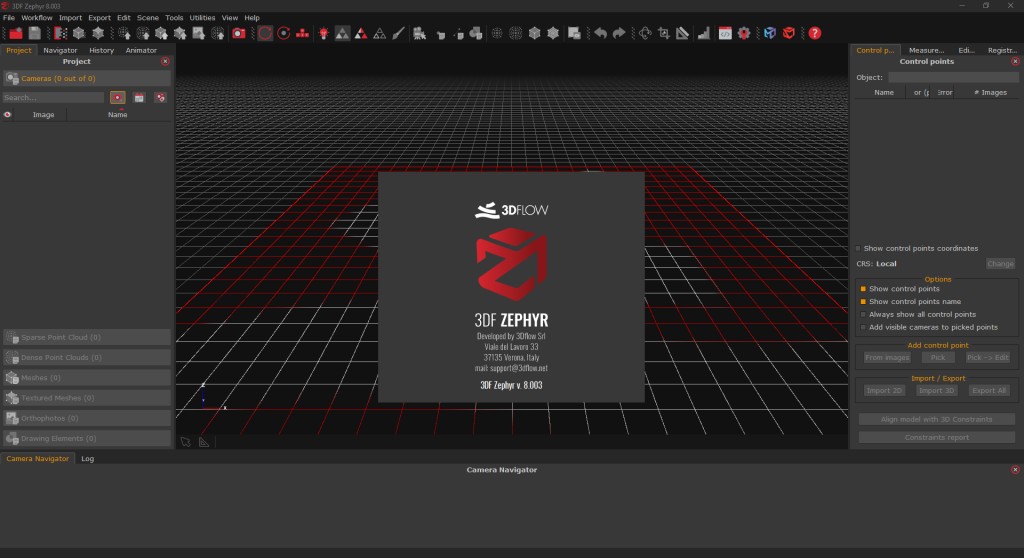Open the code window script icon
This screenshot has width=1024, height=558.
pos(725,33)
